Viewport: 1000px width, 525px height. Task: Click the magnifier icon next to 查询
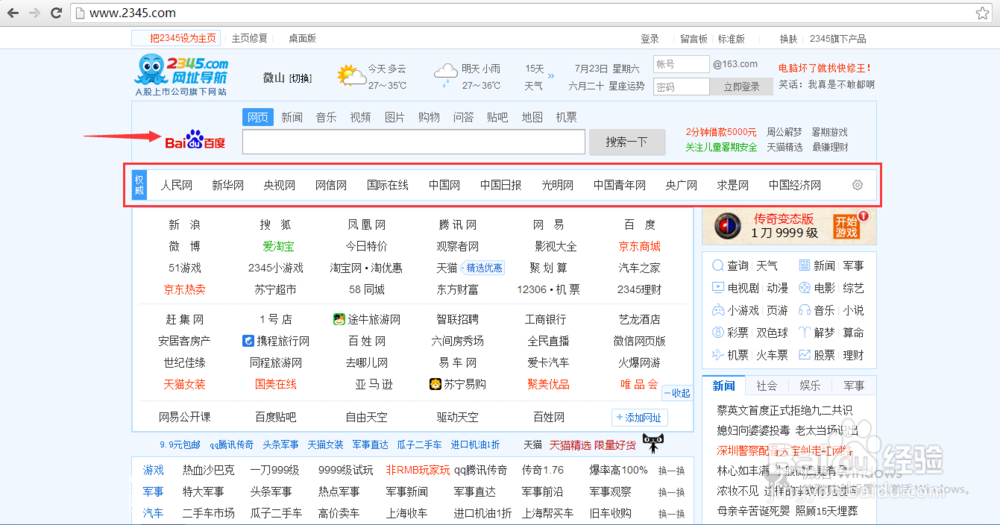click(717, 265)
